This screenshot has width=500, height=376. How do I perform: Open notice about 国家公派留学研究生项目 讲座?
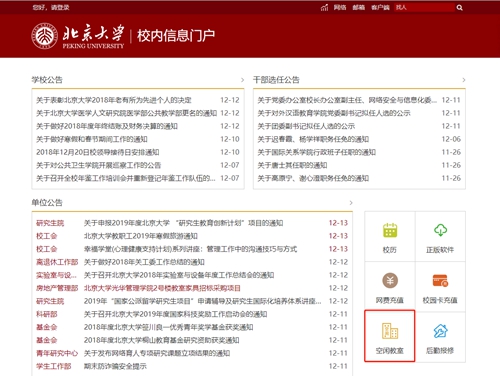[x=202, y=301]
